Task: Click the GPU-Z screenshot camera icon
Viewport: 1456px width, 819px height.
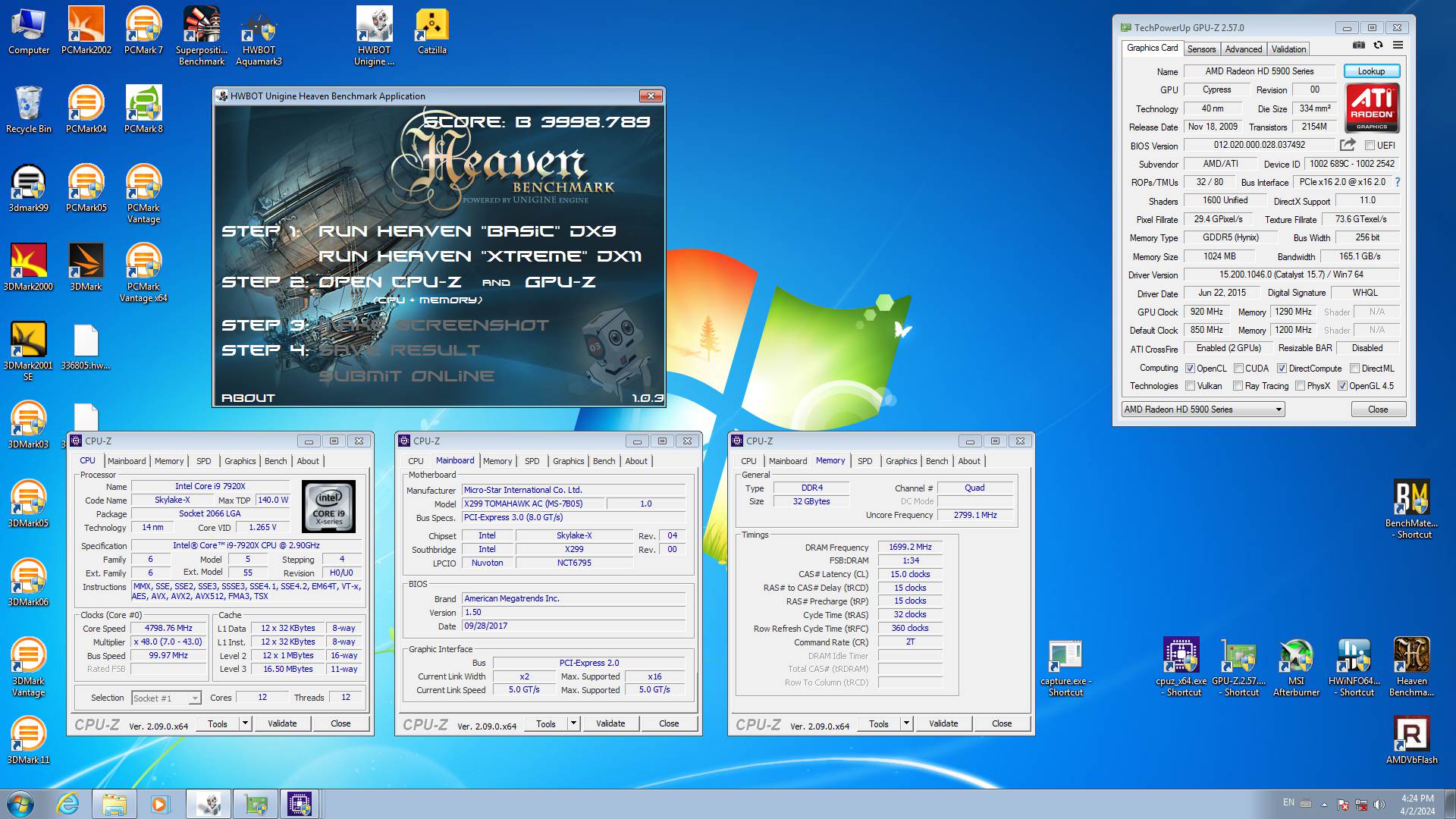Action: click(1359, 45)
